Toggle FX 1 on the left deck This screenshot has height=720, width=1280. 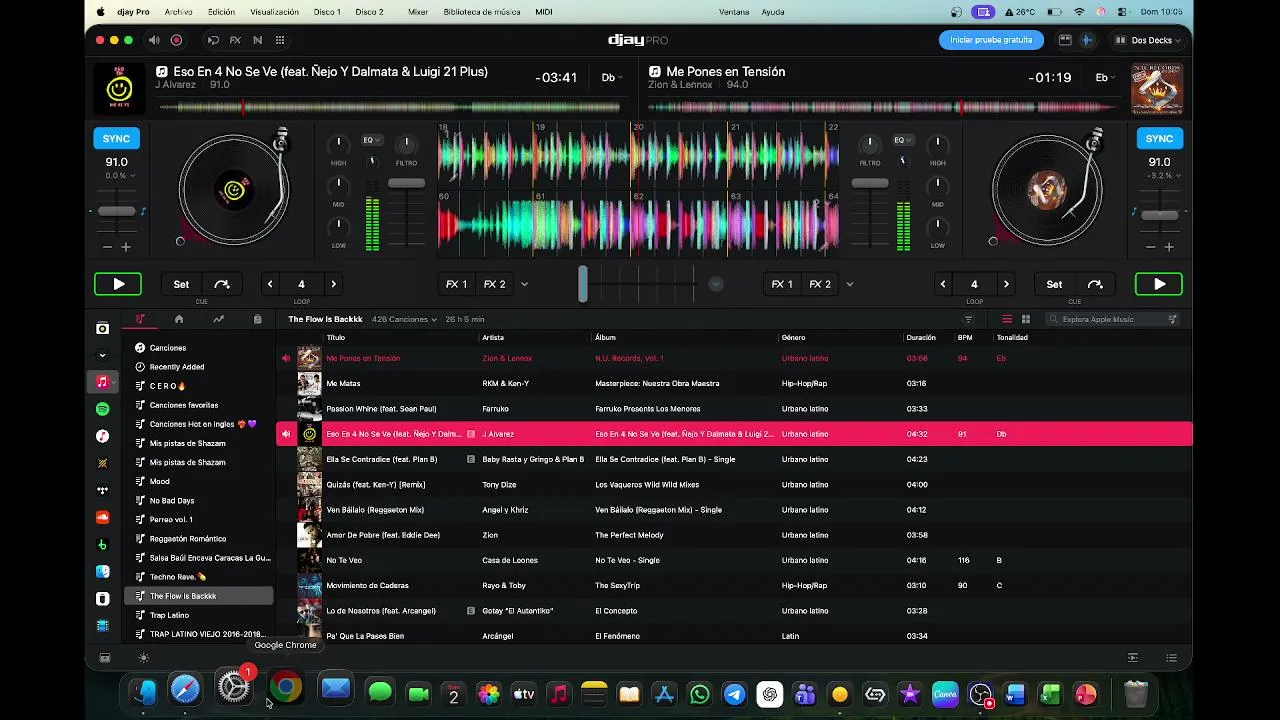point(457,284)
